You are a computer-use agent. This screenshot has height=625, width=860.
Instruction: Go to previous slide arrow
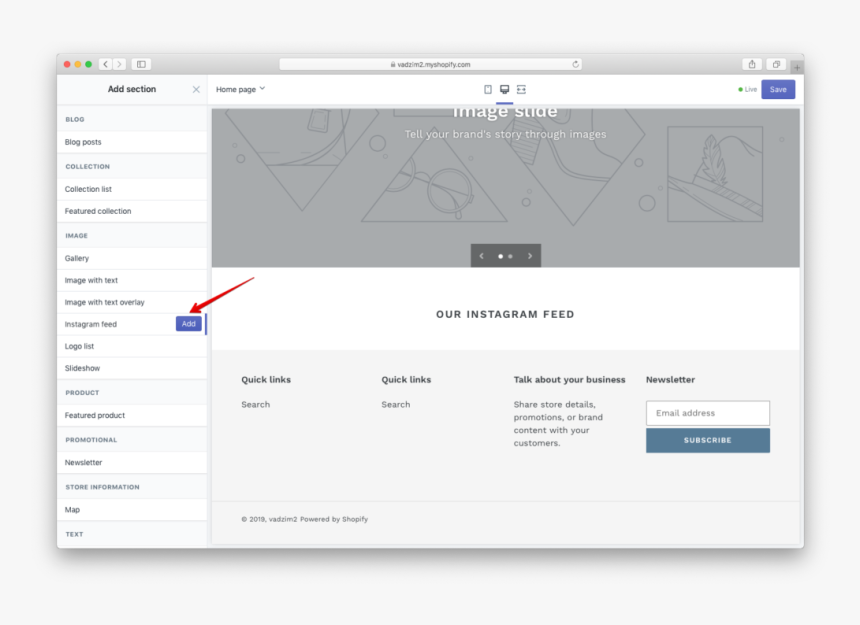coord(482,256)
